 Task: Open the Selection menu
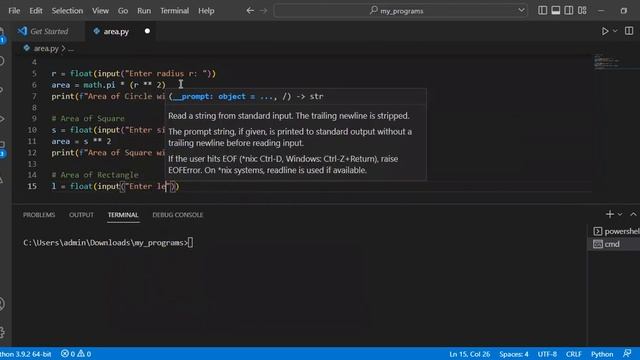67,11
